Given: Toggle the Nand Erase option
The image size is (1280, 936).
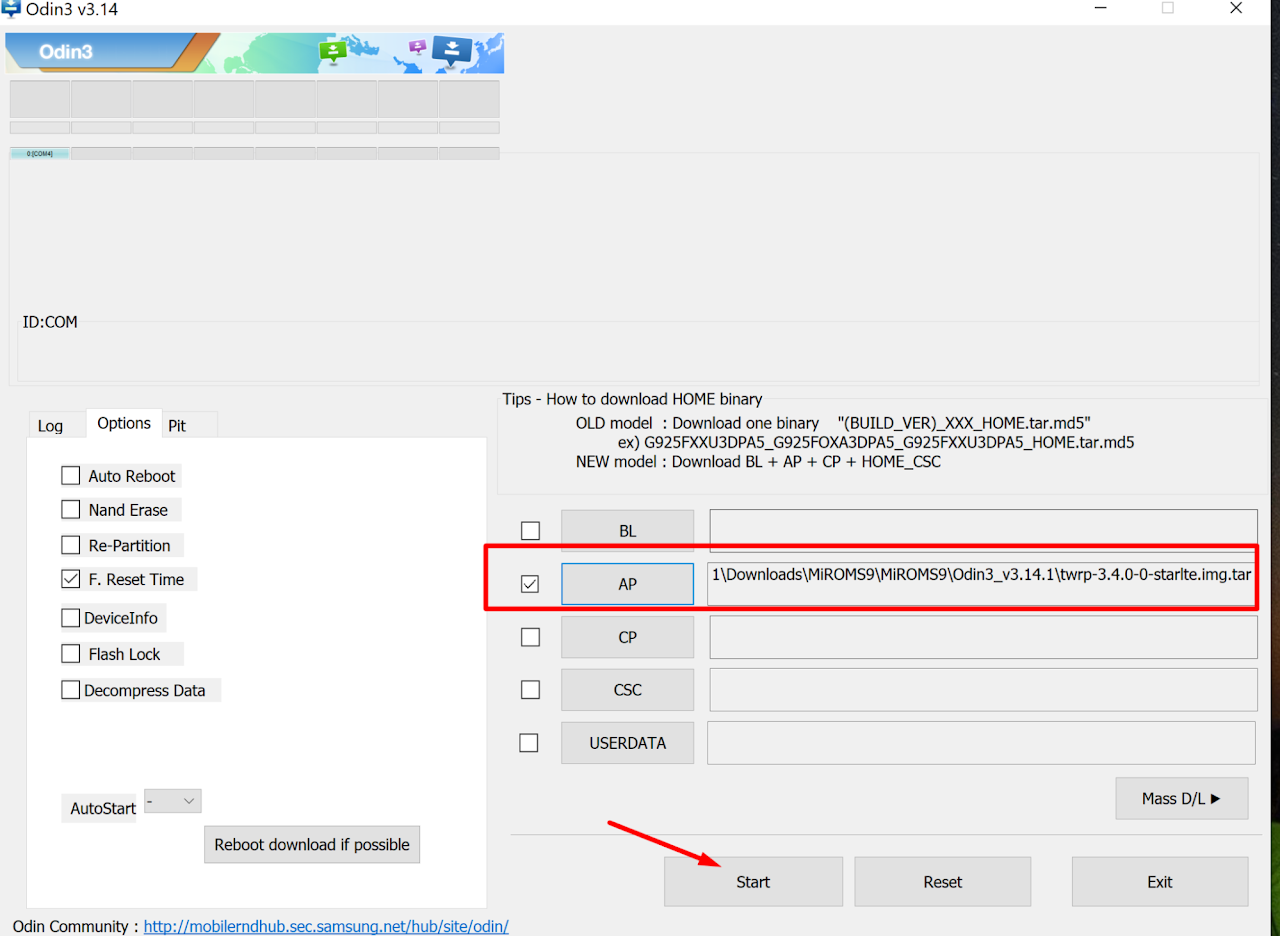Looking at the screenshot, I should (71, 510).
